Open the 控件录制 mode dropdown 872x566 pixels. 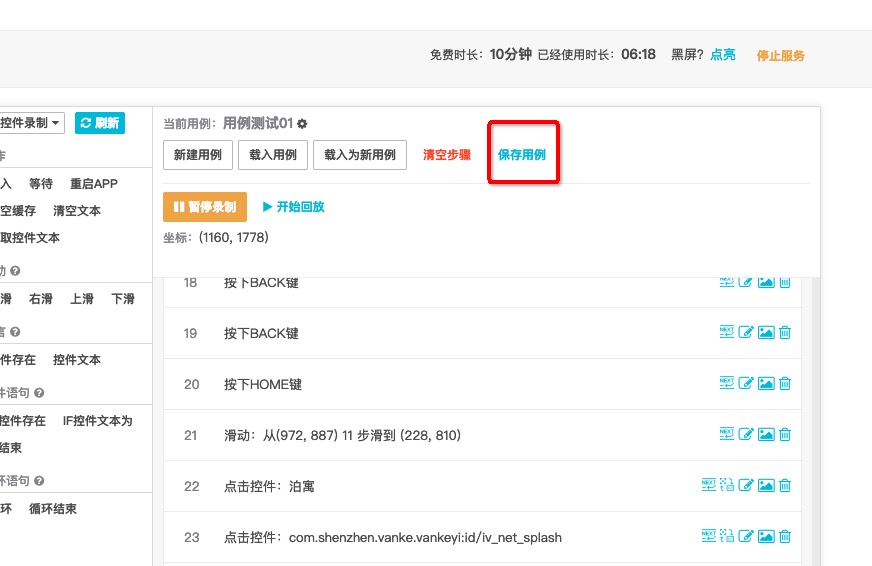tap(32, 123)
